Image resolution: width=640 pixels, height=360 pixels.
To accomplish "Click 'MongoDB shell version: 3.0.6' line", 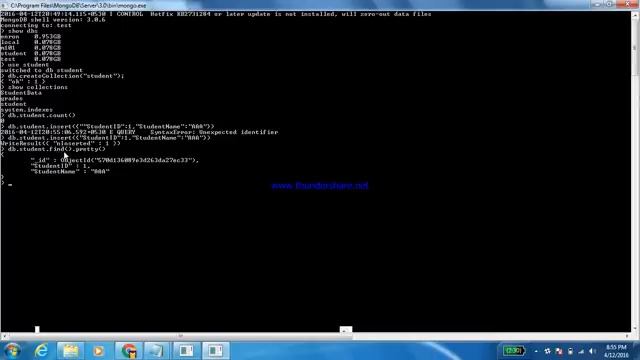I will [x=53, y=20].
